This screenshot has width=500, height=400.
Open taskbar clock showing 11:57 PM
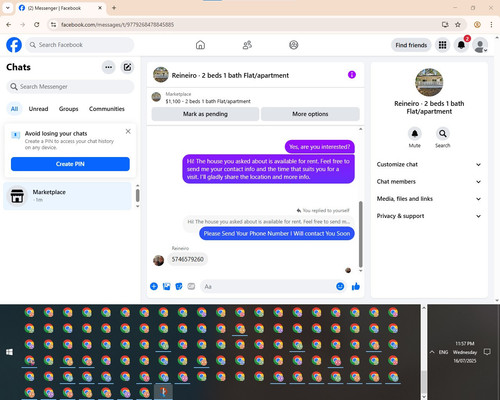tap(465, 352)
